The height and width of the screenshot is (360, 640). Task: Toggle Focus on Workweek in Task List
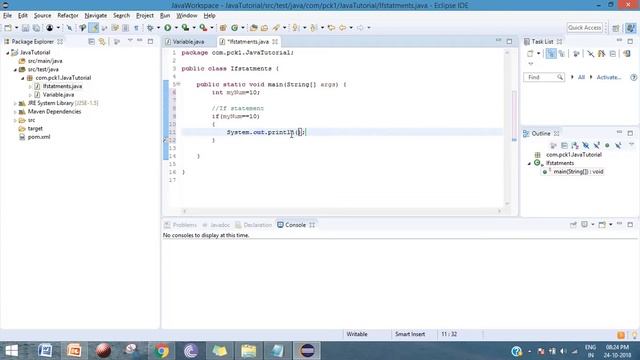[x=576, y=53]
